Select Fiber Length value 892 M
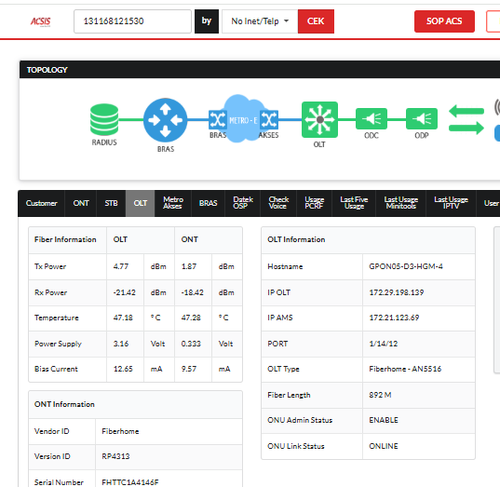500x487 pixels. point(380,395)
